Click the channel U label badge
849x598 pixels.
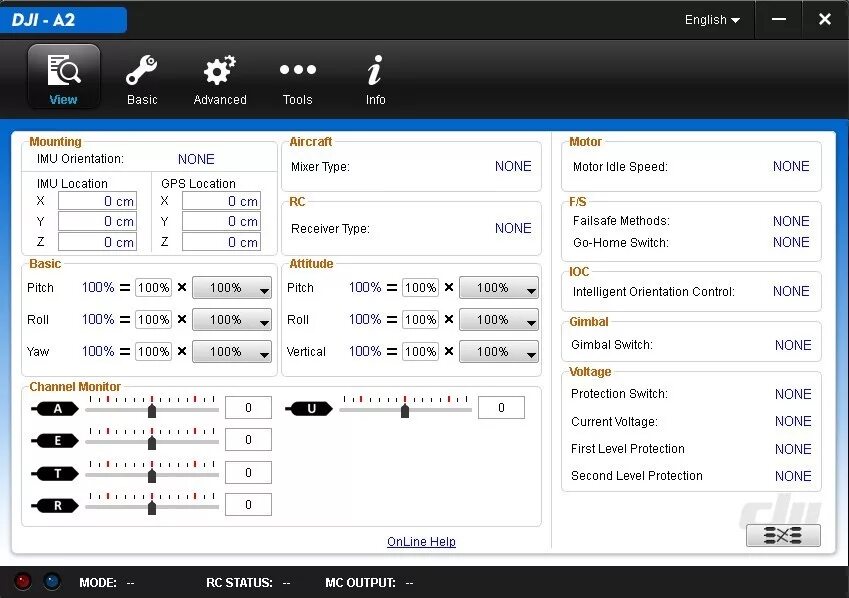point(309,408)
